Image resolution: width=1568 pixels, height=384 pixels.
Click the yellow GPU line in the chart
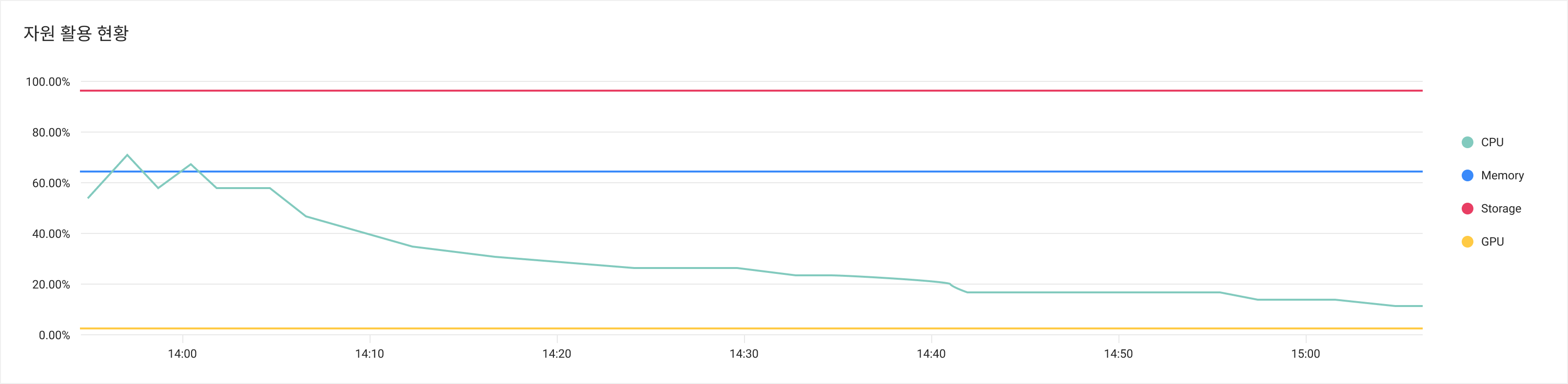(x=730, y=328)
